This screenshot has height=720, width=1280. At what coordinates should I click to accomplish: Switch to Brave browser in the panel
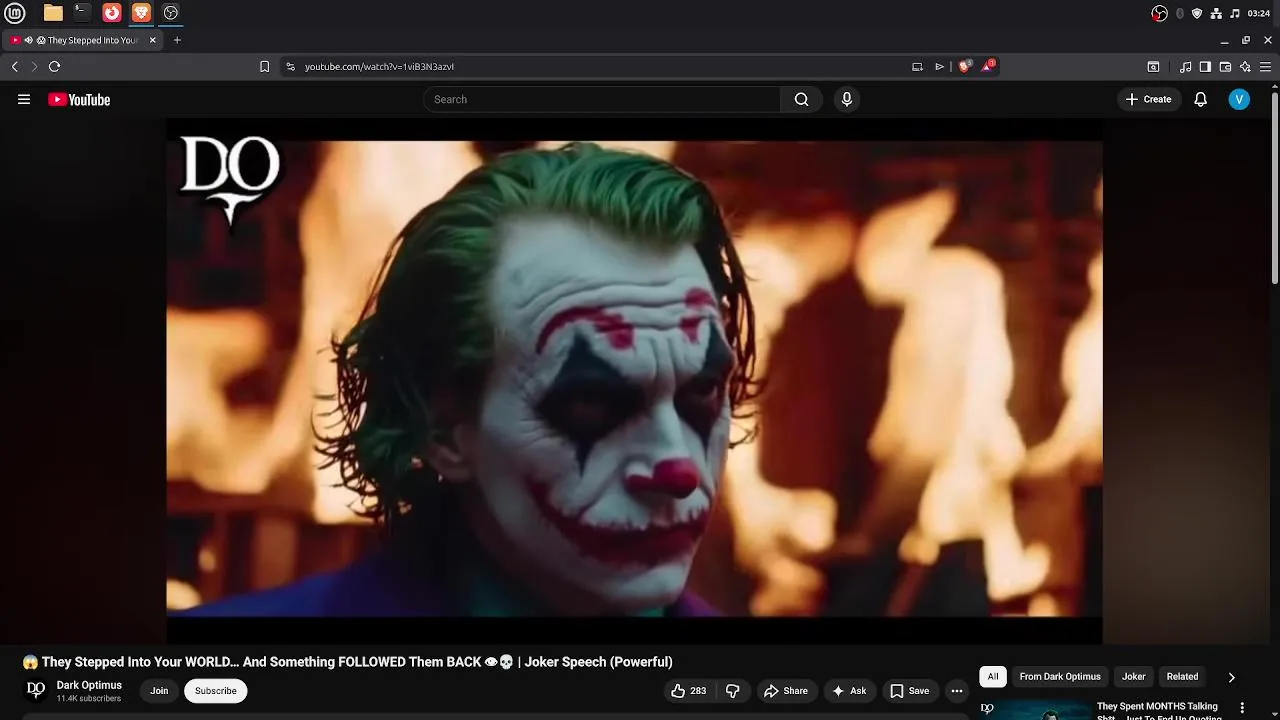point(141,13)
